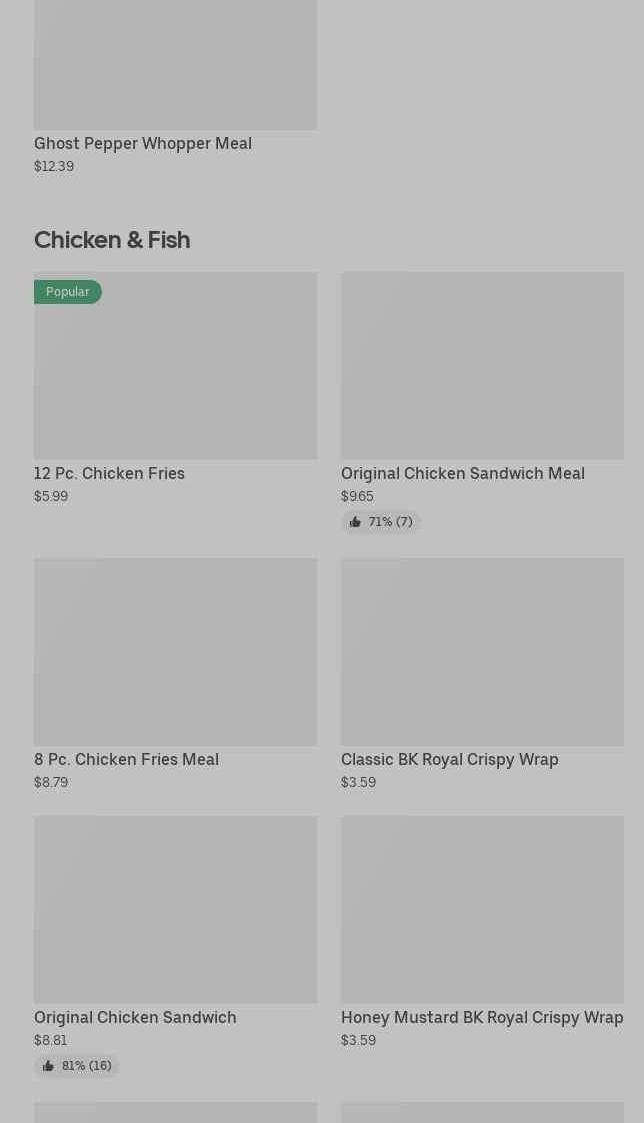The width and height of the screenshot is (644, 1123).
Task: Open Classic BK Royal Crispy Wrap image
Action: click(x=482, y=652)
